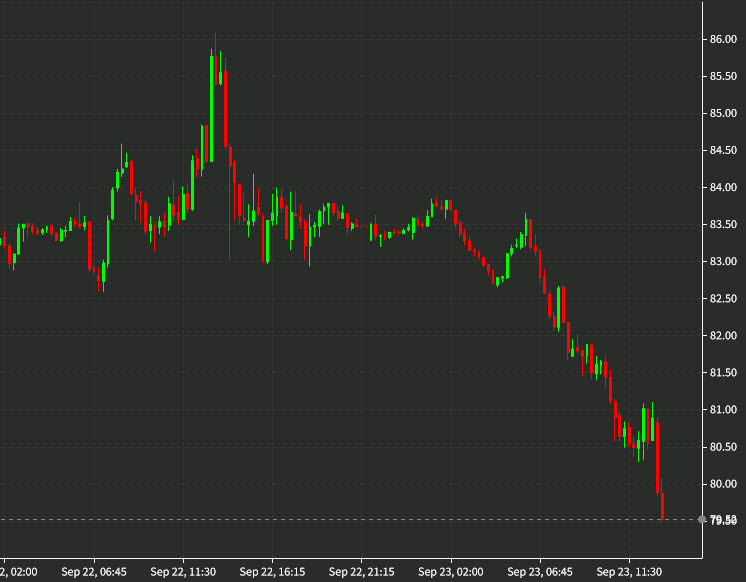Click the 85.50 price axis label
Viewport: 746px width, 582px height.
[723, 76]
